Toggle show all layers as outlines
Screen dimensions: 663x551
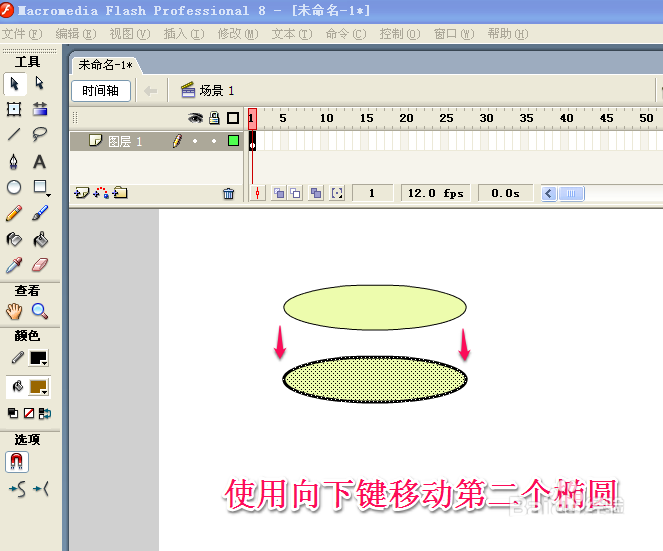(233, 118)
